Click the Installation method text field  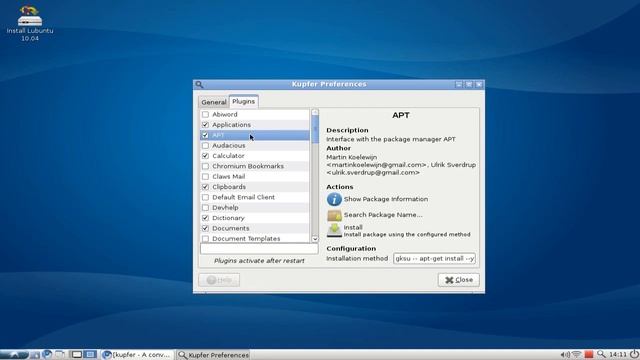pos(434,259)
